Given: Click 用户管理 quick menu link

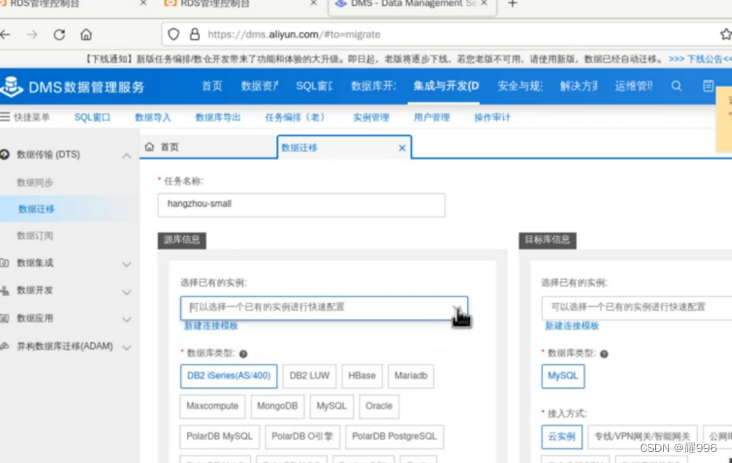Looking at the screenshot, I should 432,118.
